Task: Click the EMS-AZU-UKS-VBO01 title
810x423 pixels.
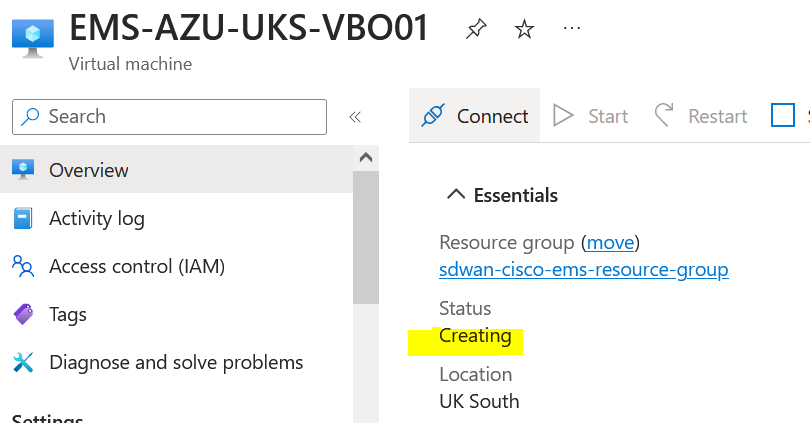Action: click(249, 28)
